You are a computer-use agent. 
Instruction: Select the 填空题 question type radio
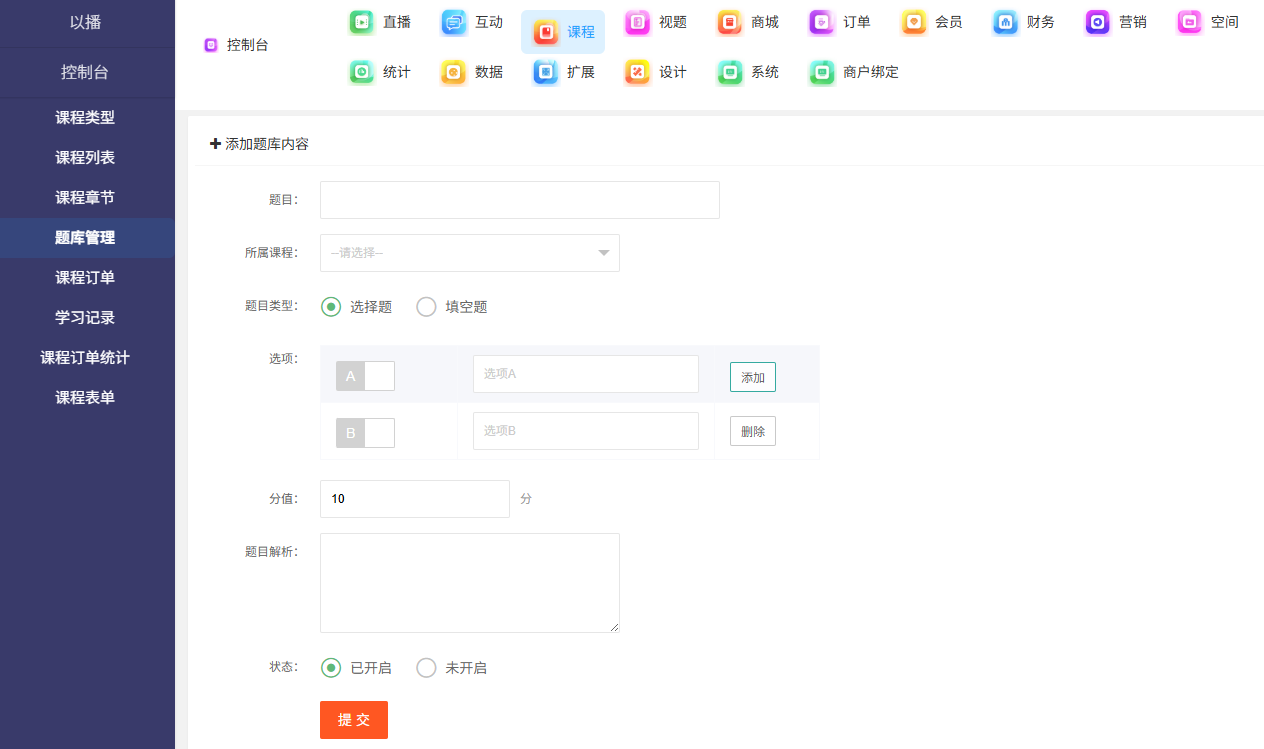pos(427,307)
